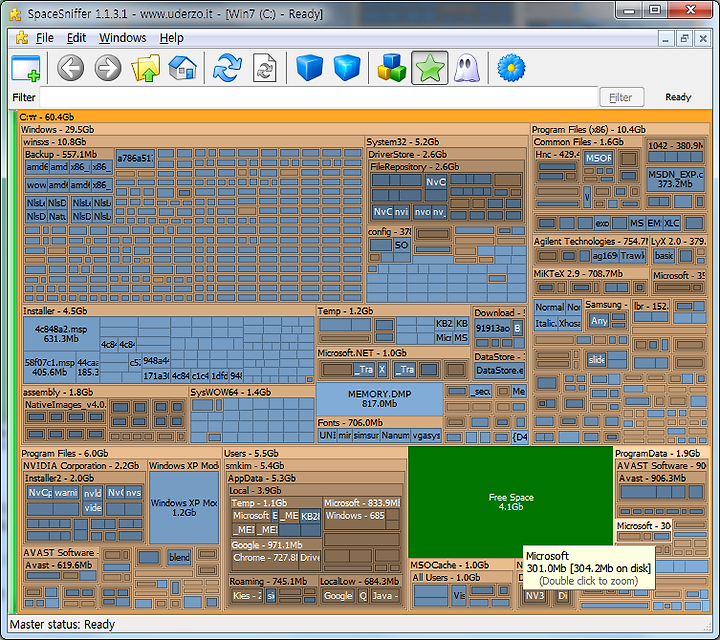The image size is (720, 640).
Task: Click the Backup - 557.1Mb folder header
Action: point(68,154)
